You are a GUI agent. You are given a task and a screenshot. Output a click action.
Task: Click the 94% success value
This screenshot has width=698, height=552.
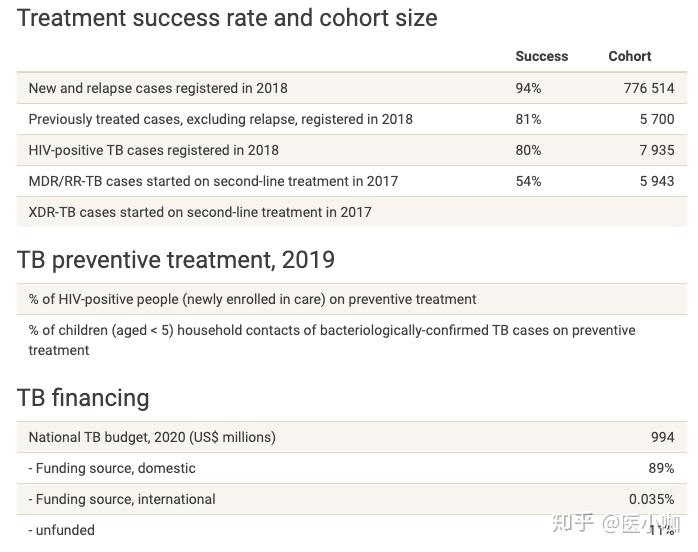[528, 88]
